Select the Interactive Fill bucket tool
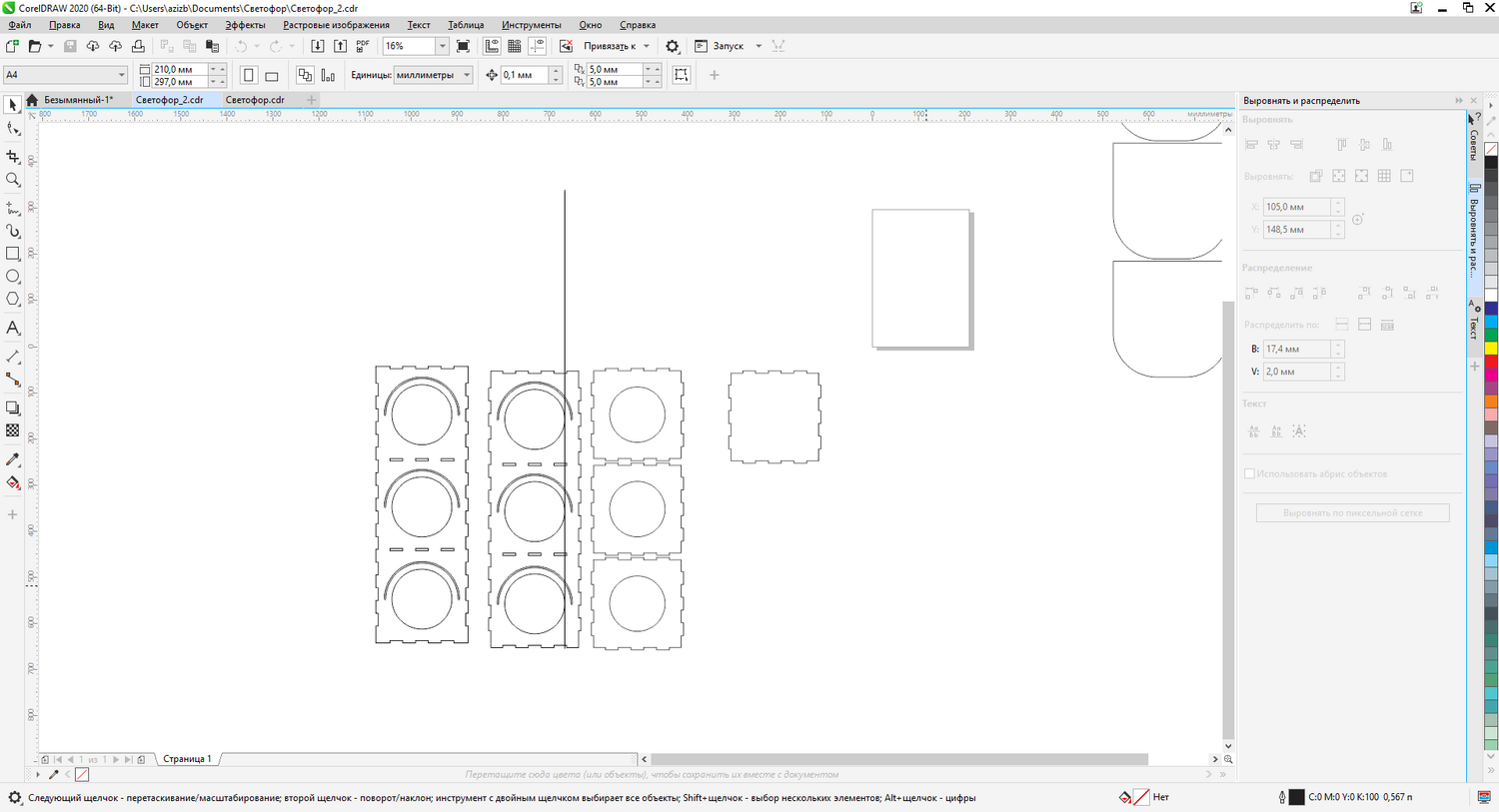This screenshot has width=1499, height=812. [13, 483]
